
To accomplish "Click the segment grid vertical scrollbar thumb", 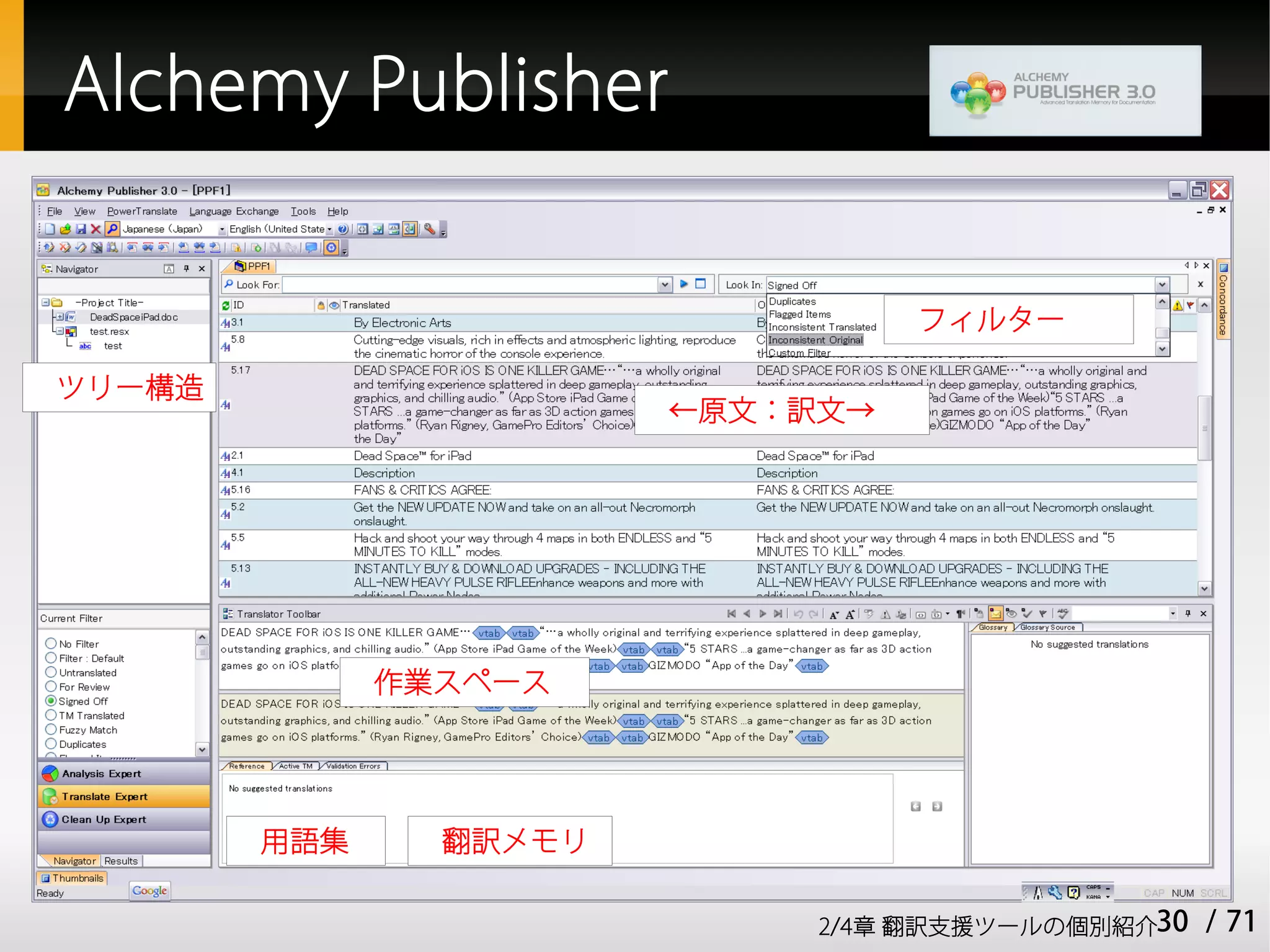I will point(1204,428).
